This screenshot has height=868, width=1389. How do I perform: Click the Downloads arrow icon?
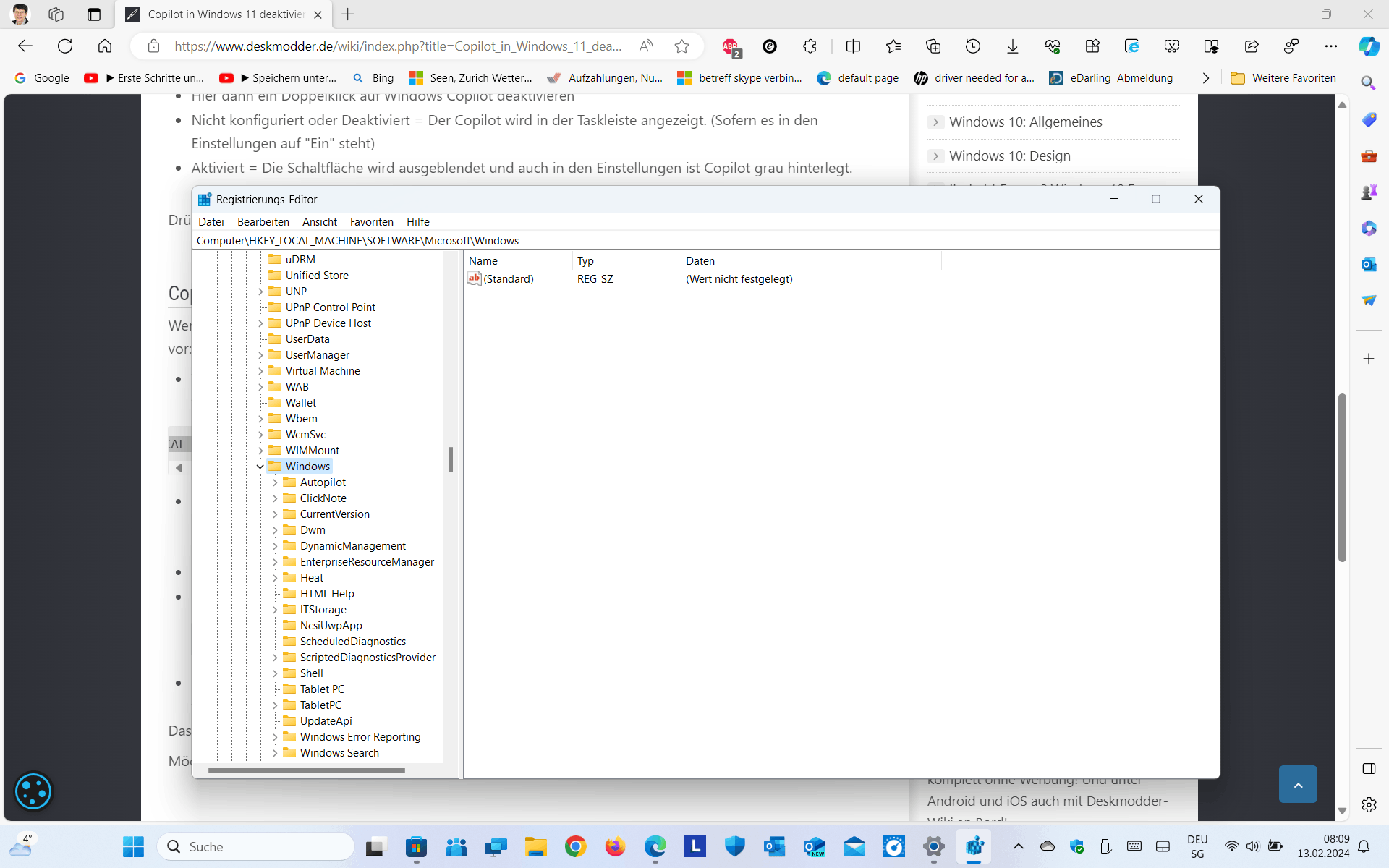click(1012, 46)
